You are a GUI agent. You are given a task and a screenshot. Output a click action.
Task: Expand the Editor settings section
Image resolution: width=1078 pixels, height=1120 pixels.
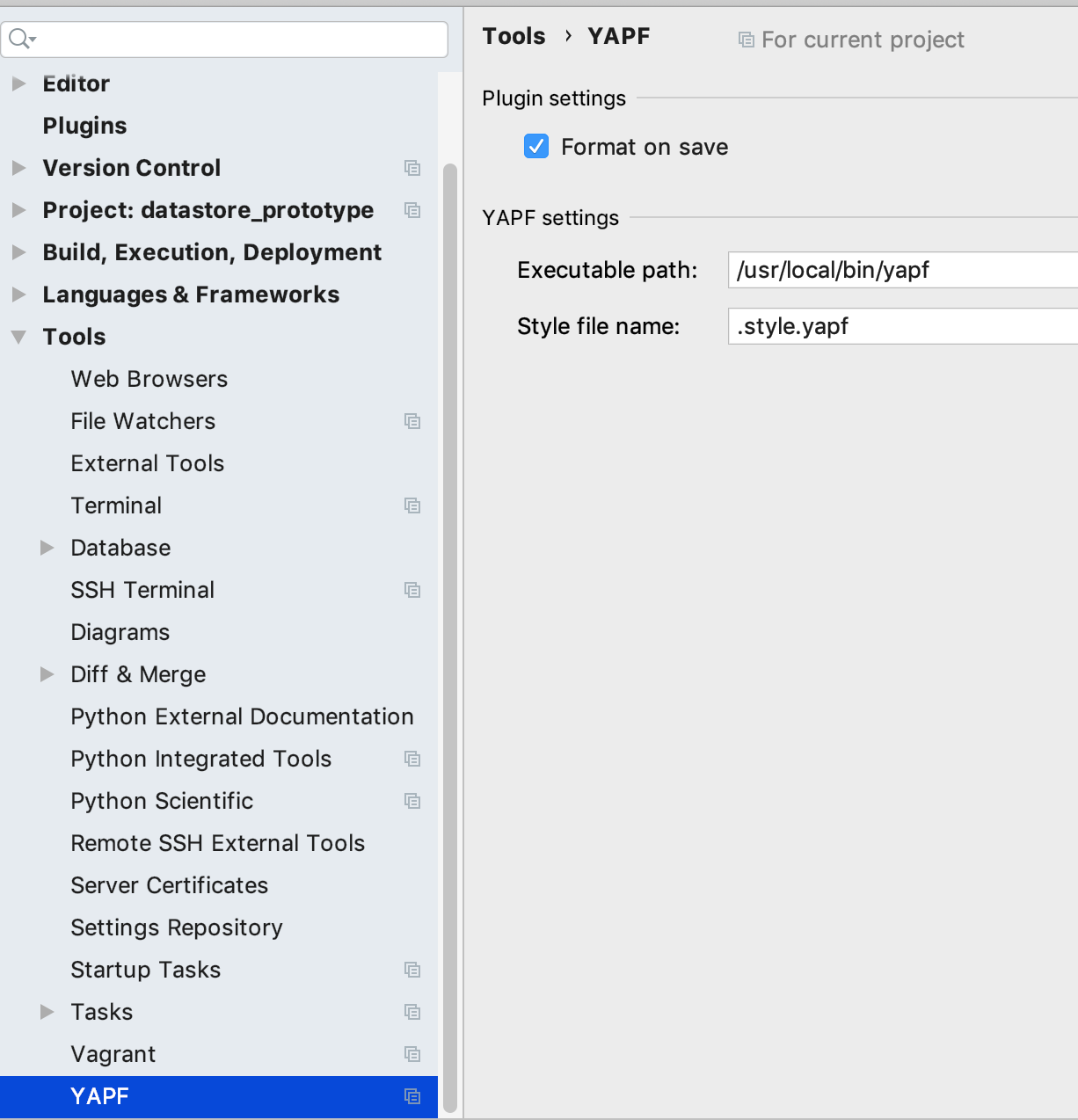click(18, 84)
